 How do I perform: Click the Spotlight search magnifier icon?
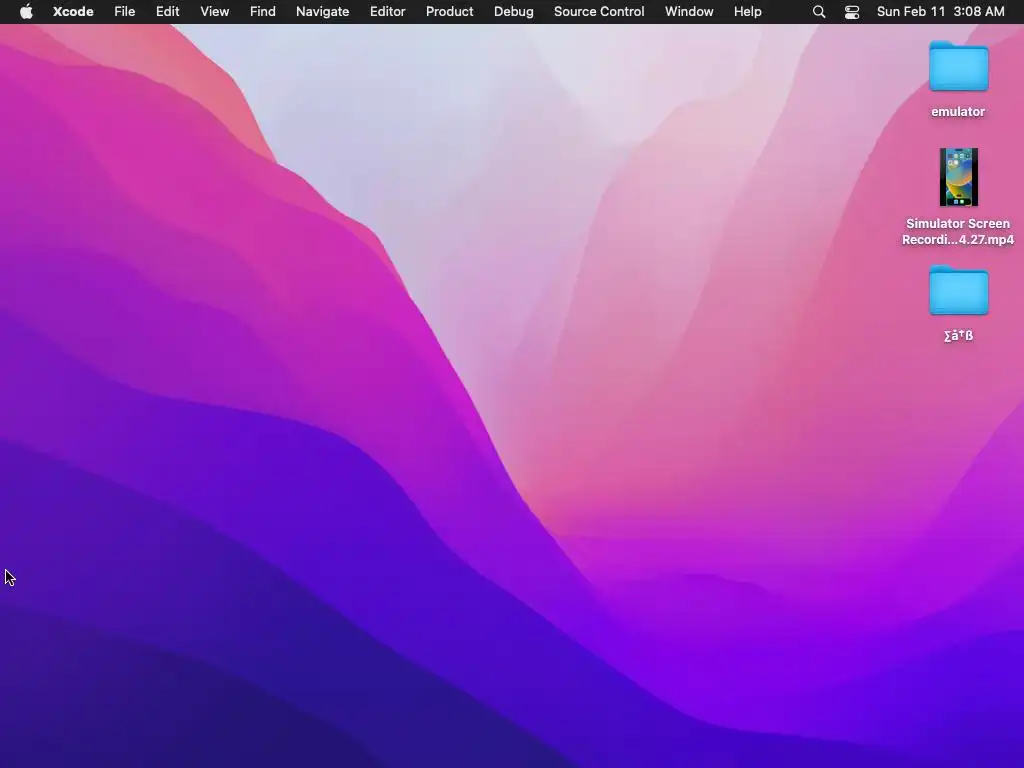tap(819, 12)
